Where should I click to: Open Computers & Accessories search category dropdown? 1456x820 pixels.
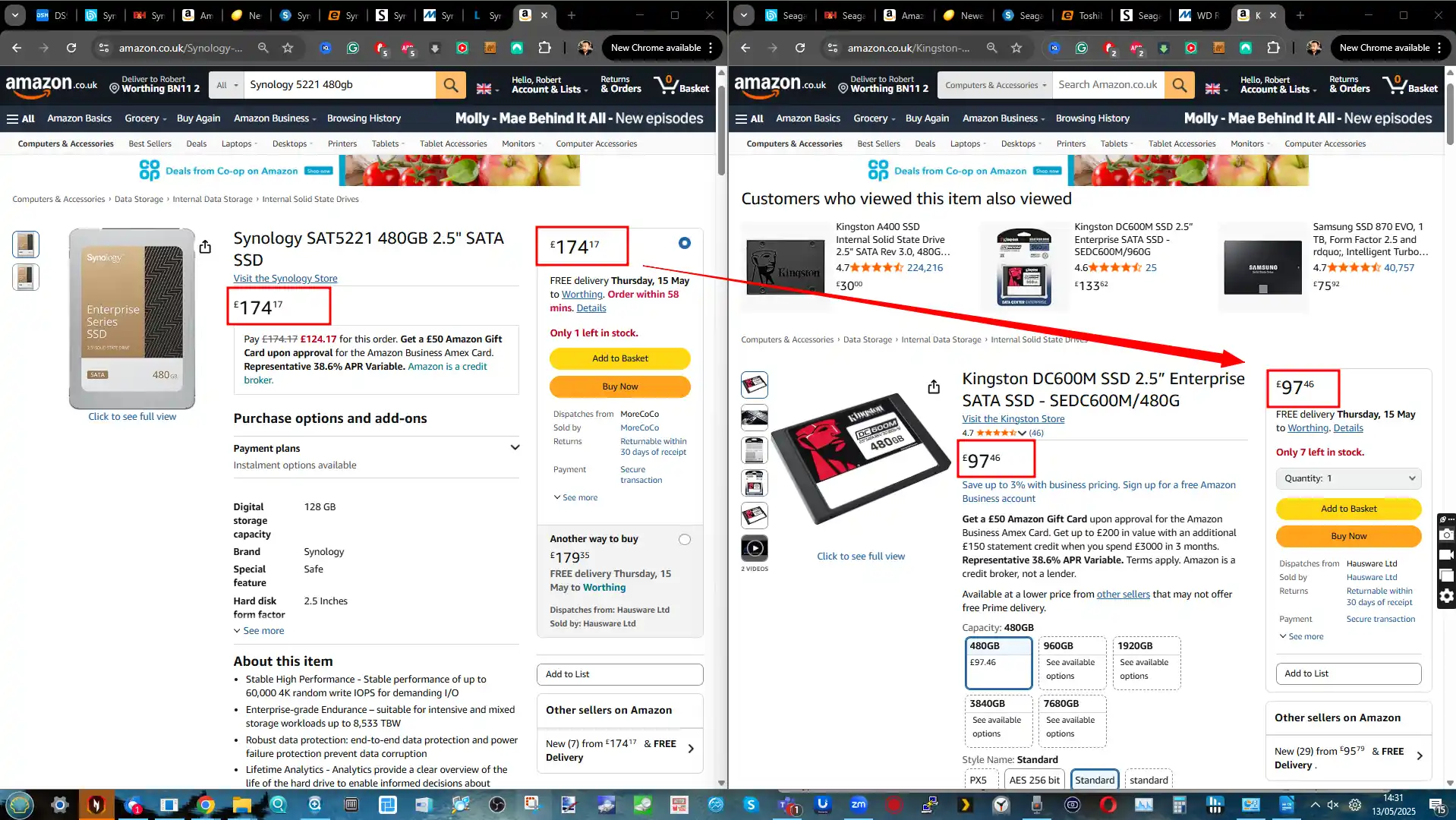pos(996,85)
